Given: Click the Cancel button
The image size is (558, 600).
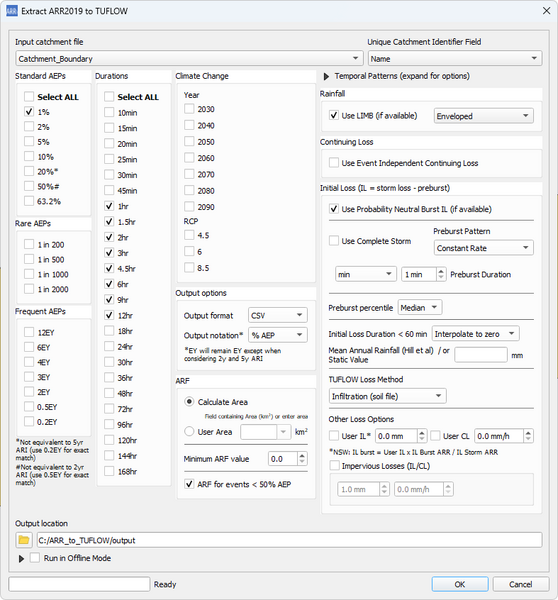Looking at the screenshot, I should pyautogui.click(x=521, y=584).
